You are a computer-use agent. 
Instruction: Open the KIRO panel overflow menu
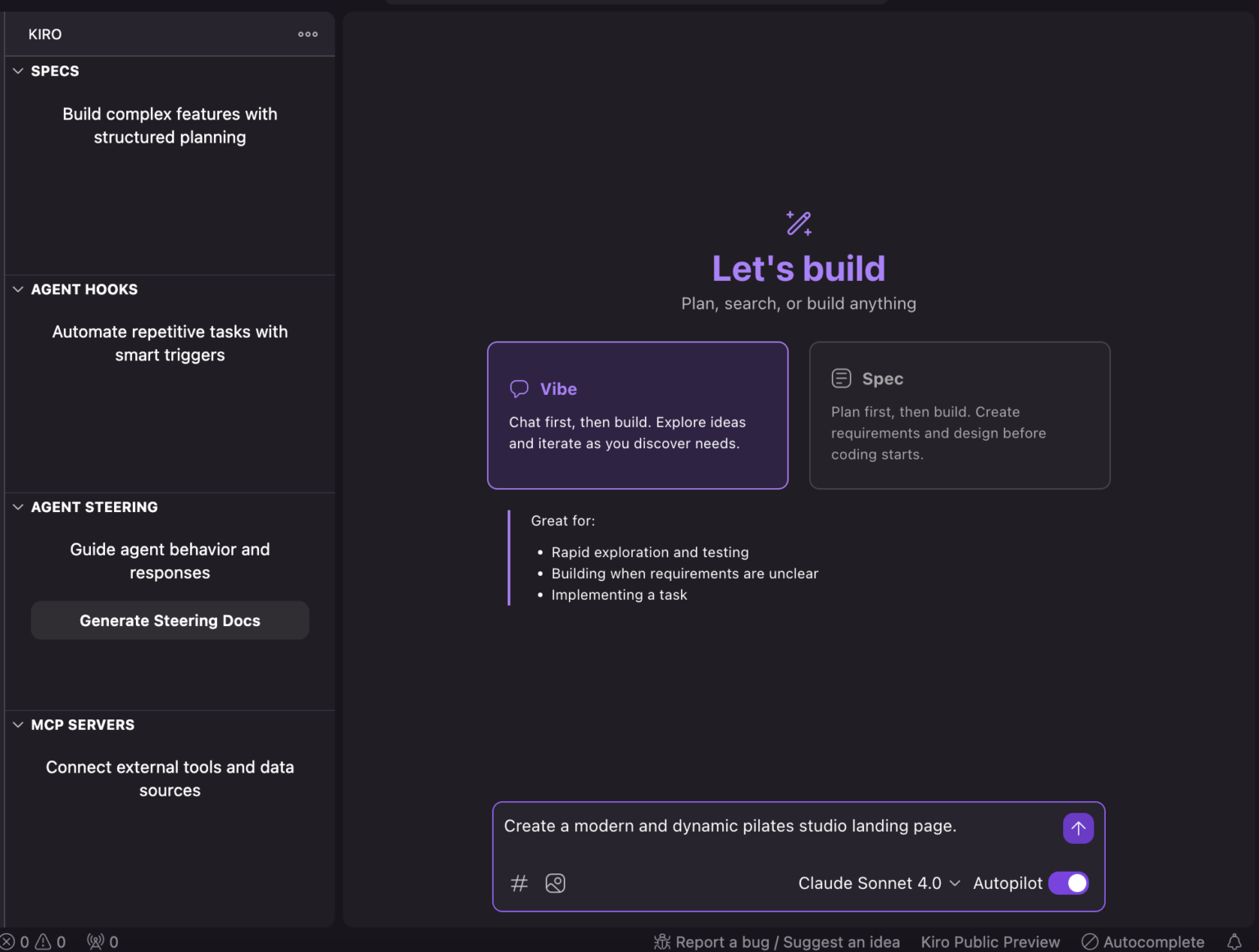pyautogui.click(x=307, y=34)
